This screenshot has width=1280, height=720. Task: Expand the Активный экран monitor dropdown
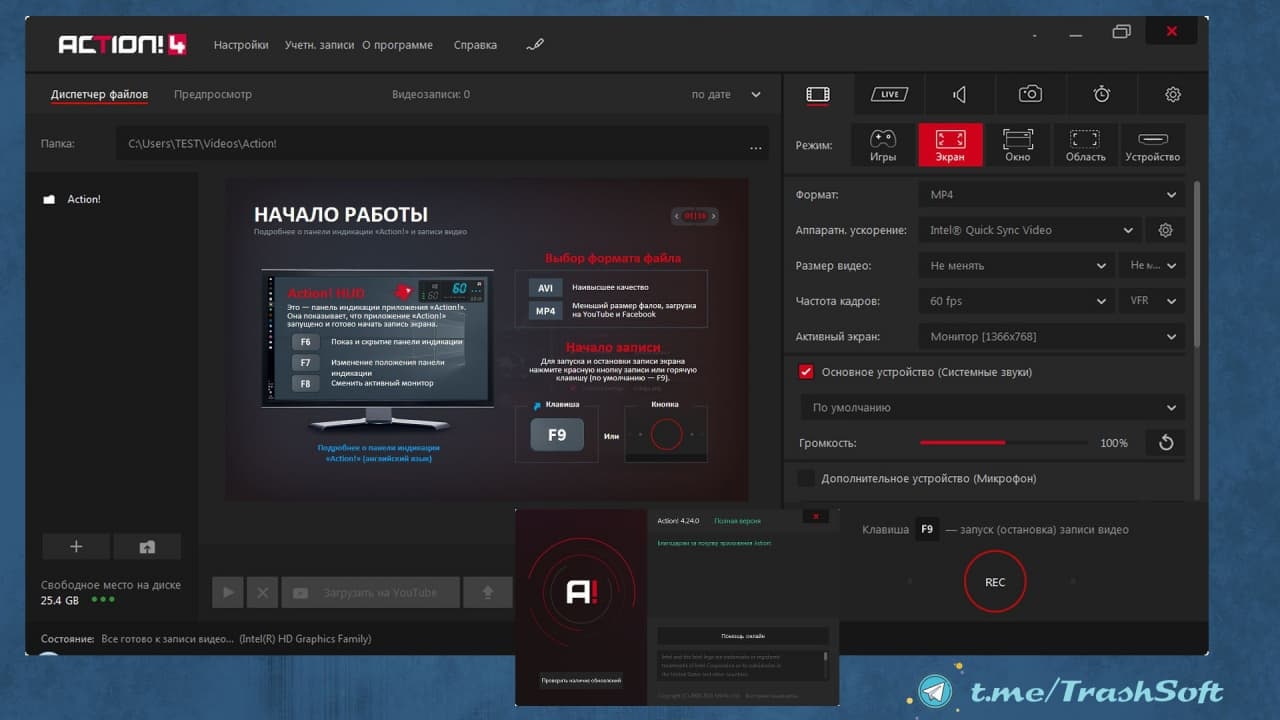click(1052, 337)
